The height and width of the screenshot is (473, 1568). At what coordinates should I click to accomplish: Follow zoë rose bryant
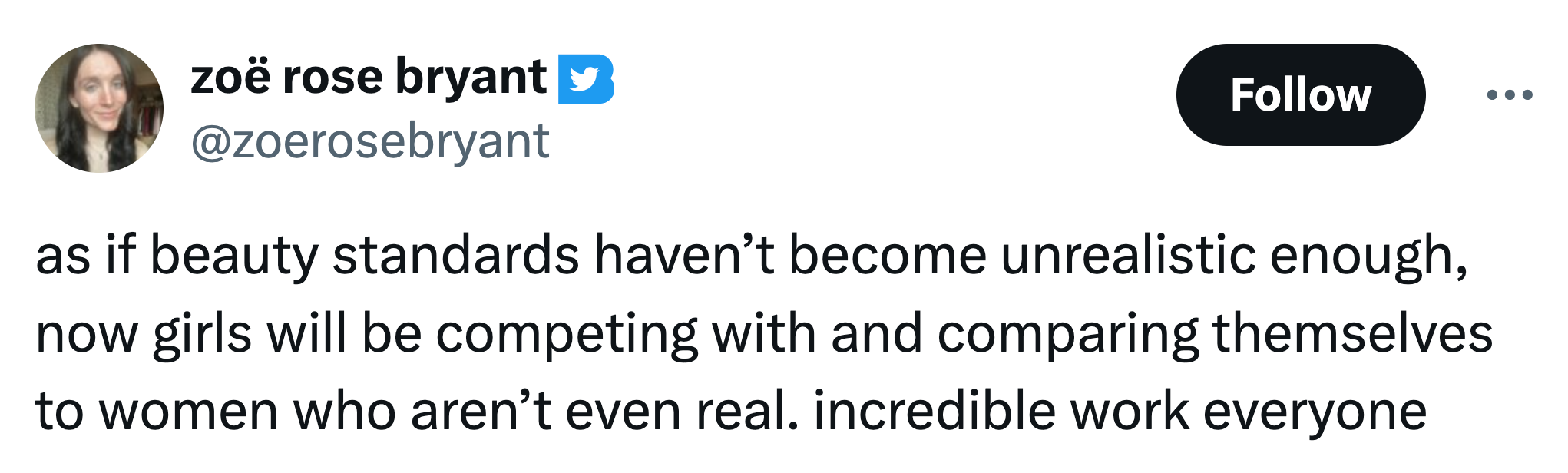coord(1301,94)
